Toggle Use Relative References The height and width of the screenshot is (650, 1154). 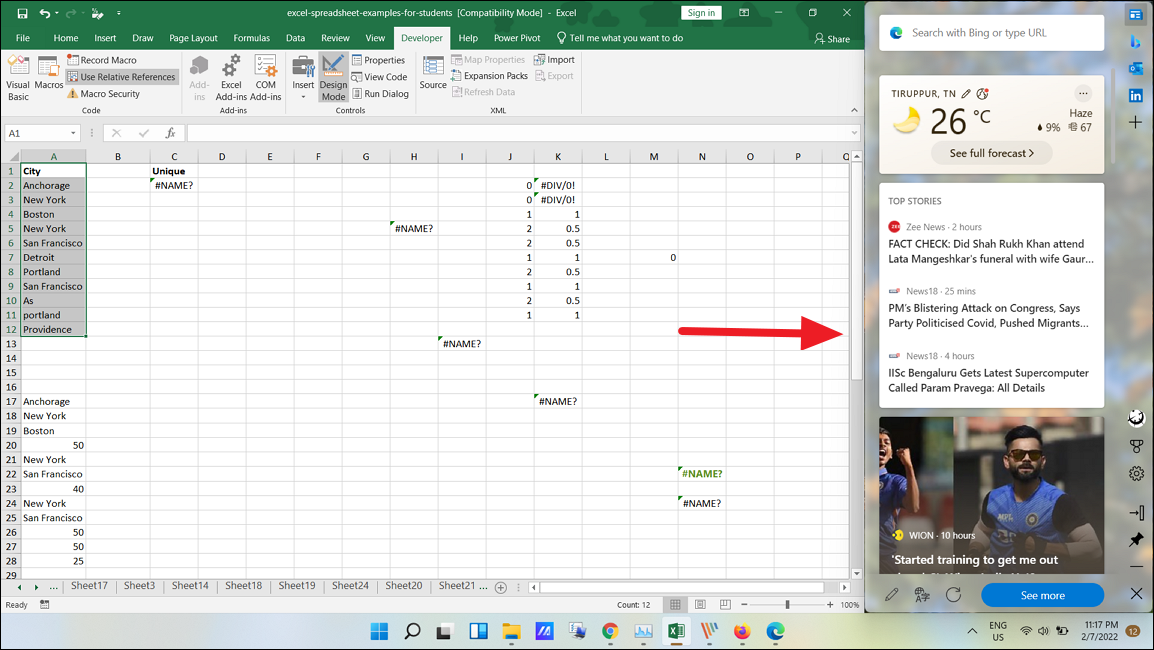121,77
